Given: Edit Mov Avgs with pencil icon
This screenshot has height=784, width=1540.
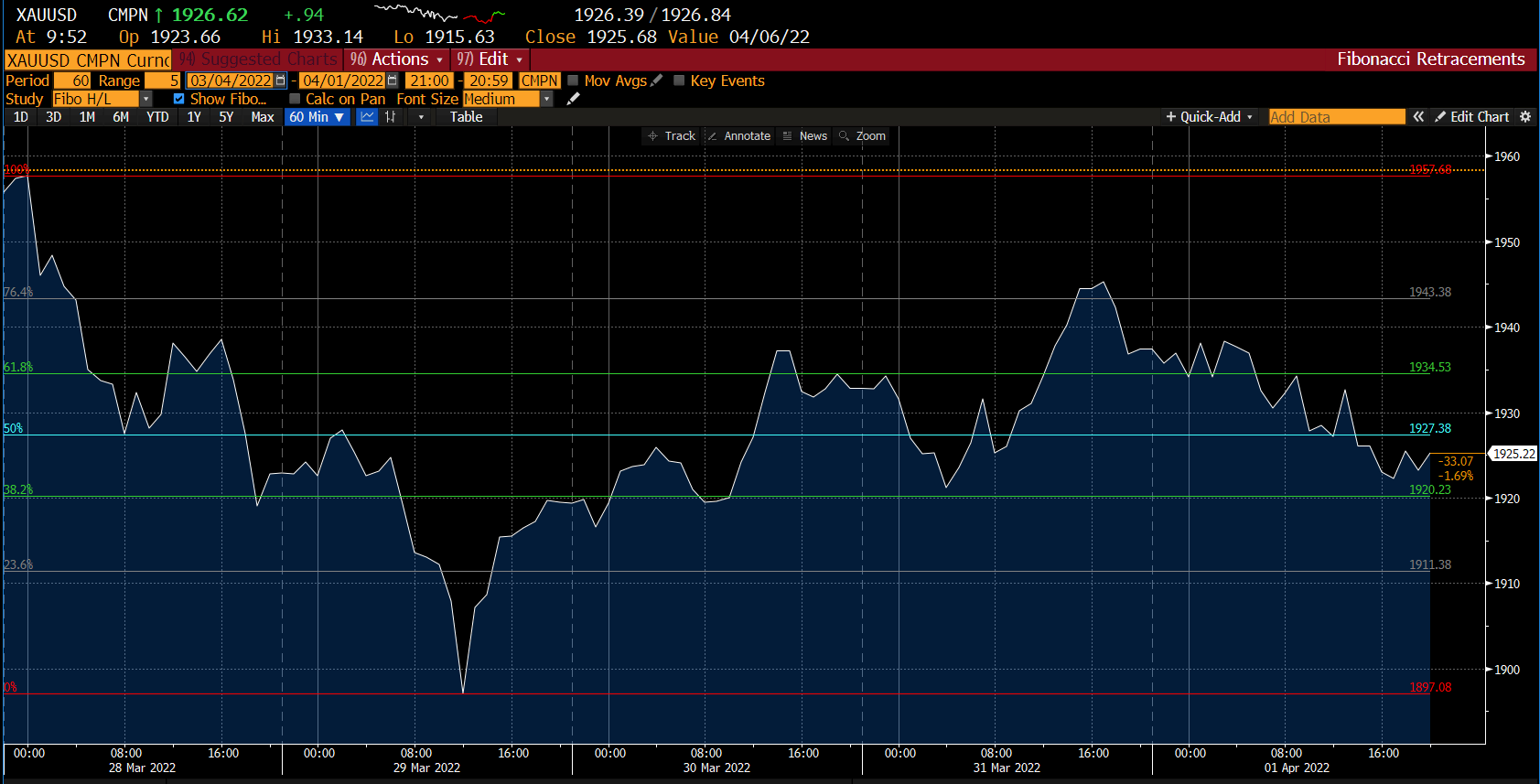Looking at the screenshot, I should tap(657, 81).
